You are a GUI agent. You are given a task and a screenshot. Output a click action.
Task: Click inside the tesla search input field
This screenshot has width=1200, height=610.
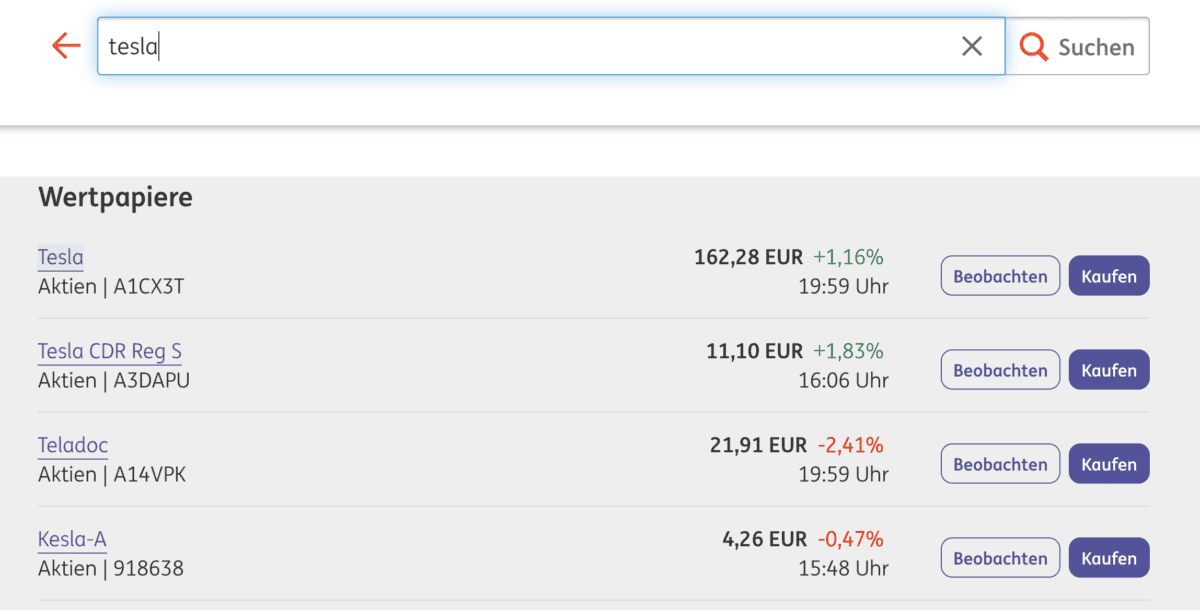(x=400, y=45)
